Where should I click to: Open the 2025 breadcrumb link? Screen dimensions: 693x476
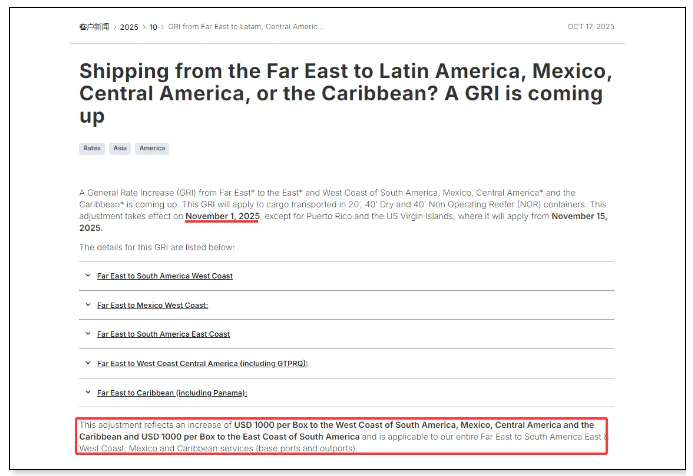point(129,27)
